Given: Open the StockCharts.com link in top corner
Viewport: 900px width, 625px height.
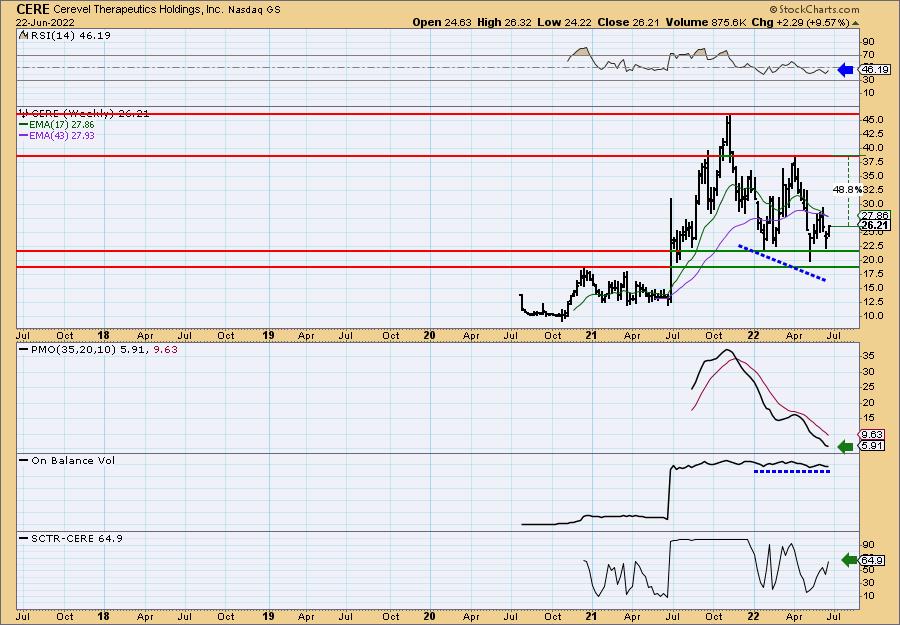Looking at the screenshot, I should pyautogui.click(x=814, y=9).
